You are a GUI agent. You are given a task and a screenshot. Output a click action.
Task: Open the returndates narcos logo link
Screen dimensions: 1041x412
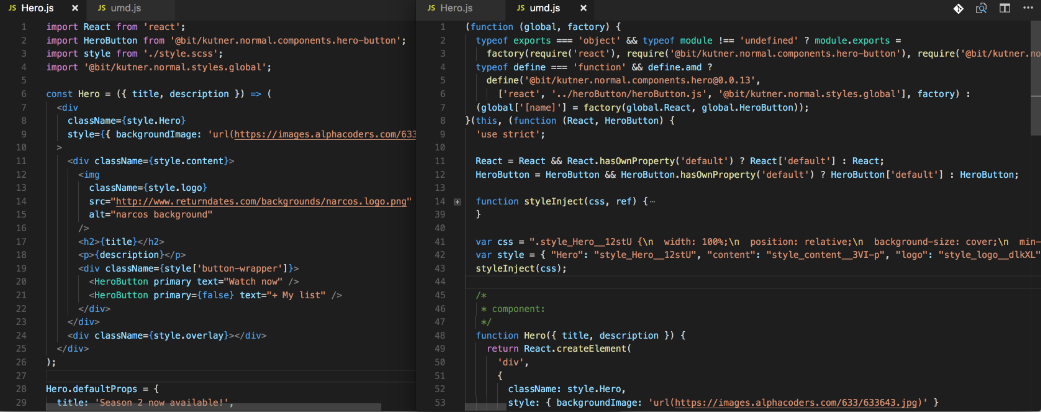260,201
